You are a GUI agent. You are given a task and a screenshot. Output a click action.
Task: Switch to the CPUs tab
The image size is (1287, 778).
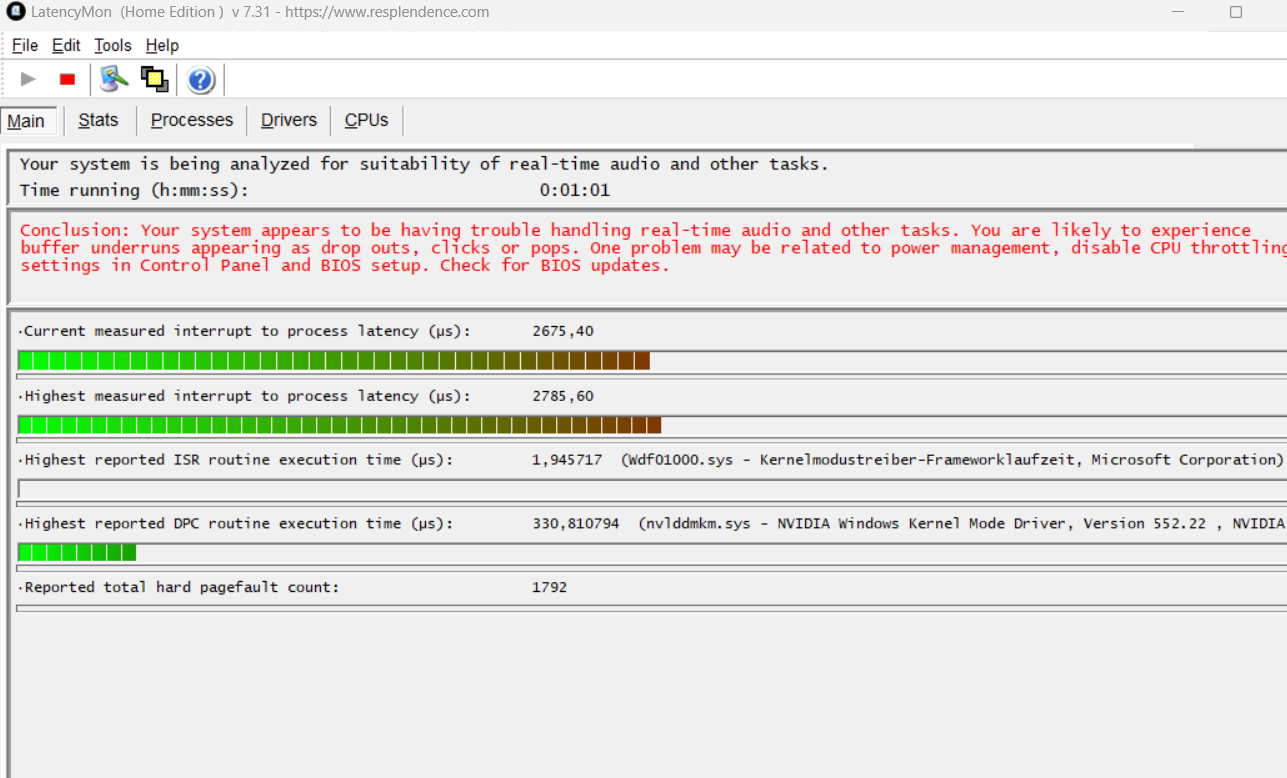(x=366, y=120)
